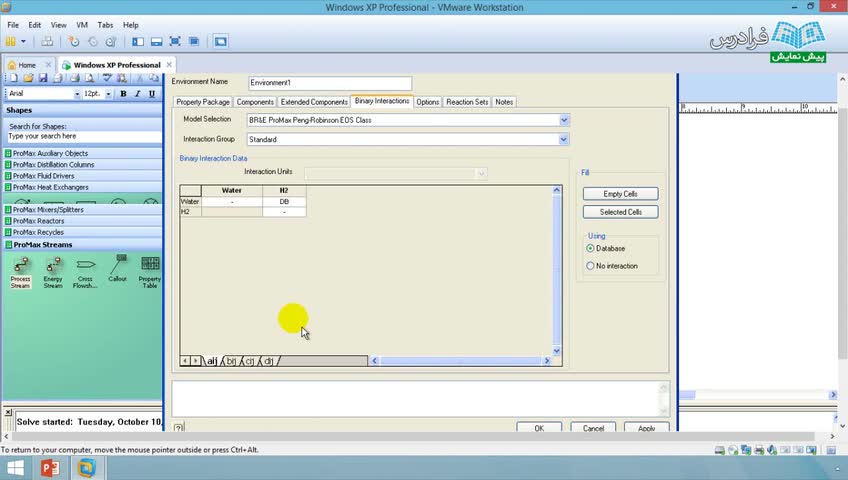Screen dimensions: 848x480
Task: Open the VMware Tabs menu
Action: coord(105,25)
